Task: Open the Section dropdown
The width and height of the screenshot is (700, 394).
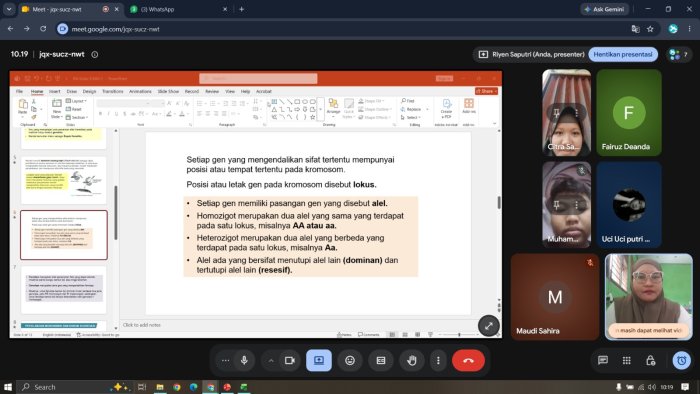Action: tap(77, 117)
